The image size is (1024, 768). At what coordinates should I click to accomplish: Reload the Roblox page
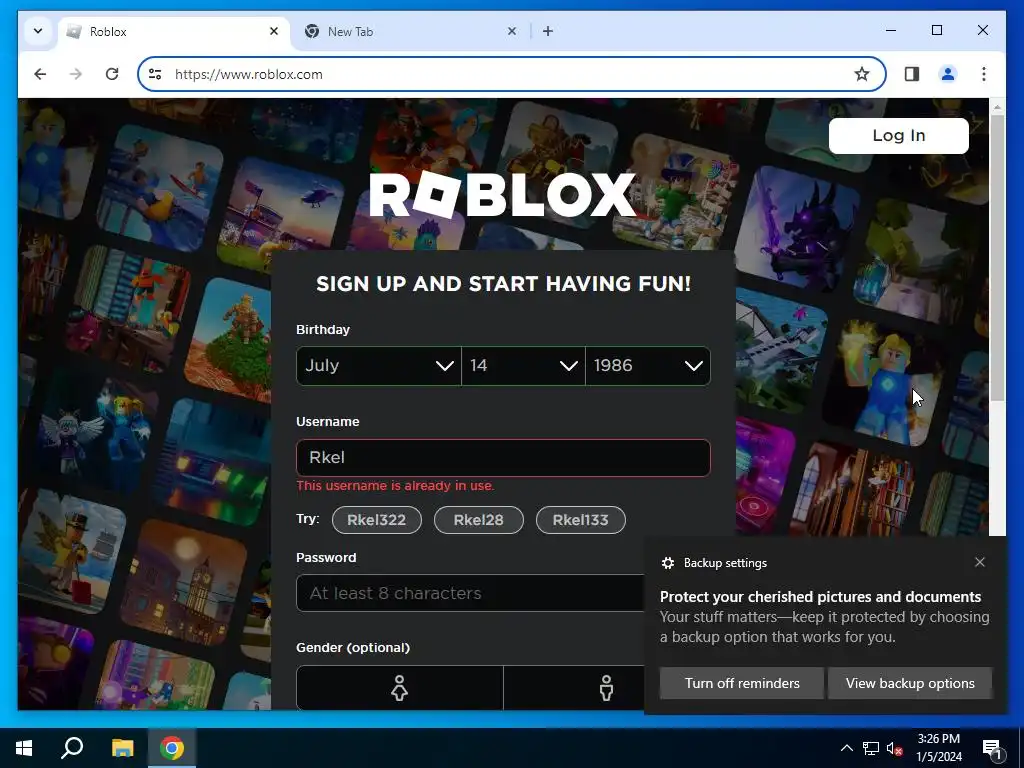(112, 74)
